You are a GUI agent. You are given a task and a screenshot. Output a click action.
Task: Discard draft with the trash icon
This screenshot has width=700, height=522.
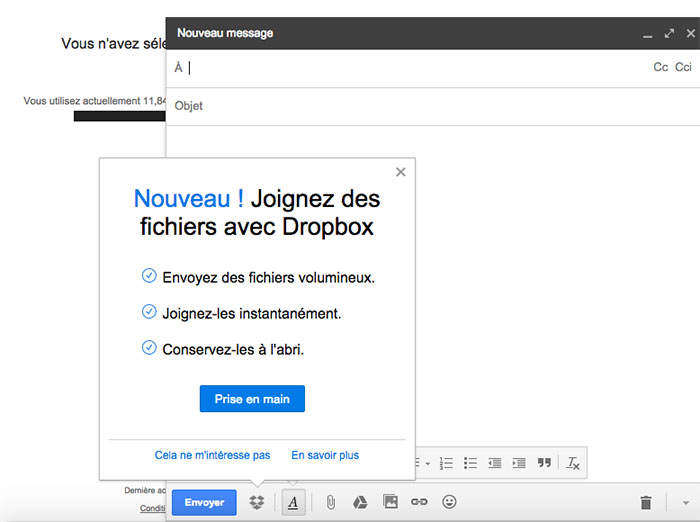pyautogui.click(x=646, y=502)
